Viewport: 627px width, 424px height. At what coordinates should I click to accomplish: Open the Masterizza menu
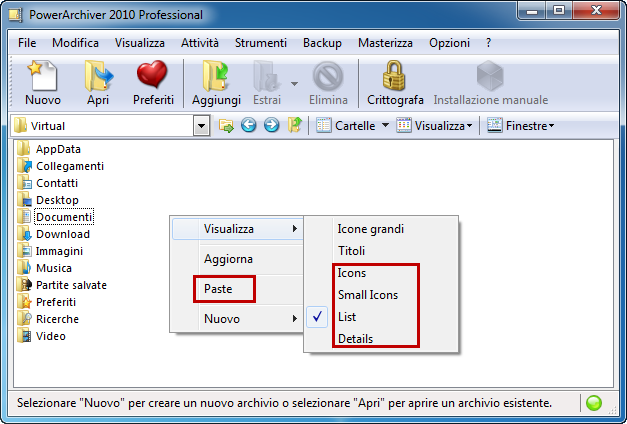pyautogui.click(x=385, y=43)
